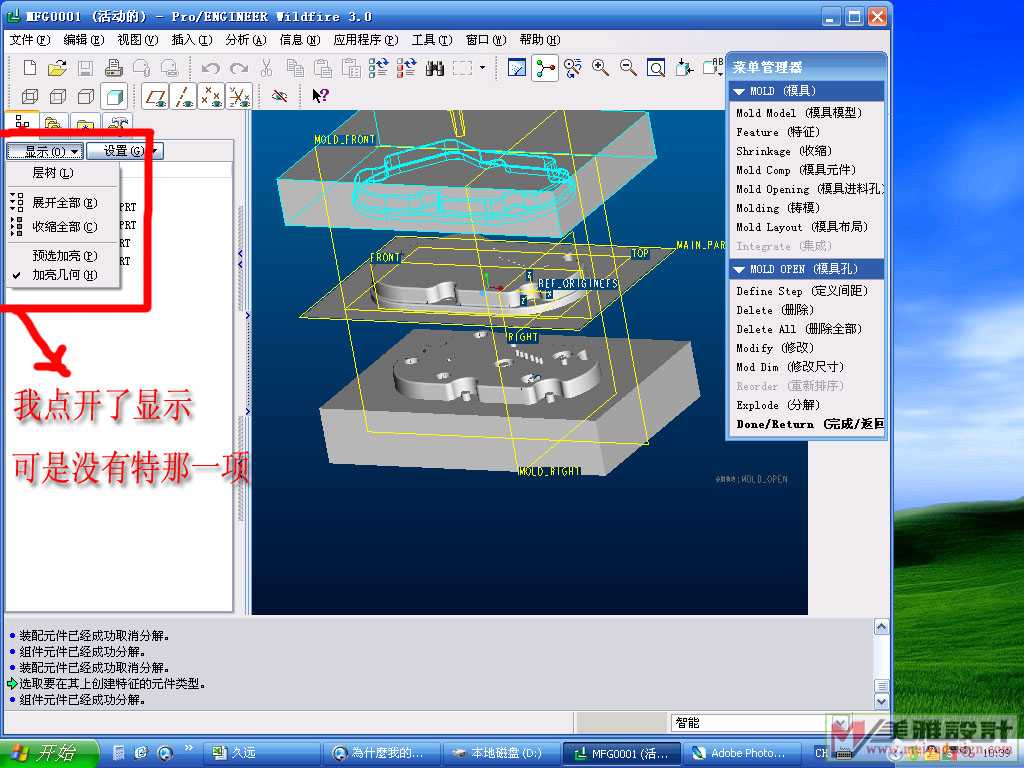This screenshot has width=1024, height=768.
Task: Open the 智能 selection filter dropdown
Action: (x=840, y=722)
